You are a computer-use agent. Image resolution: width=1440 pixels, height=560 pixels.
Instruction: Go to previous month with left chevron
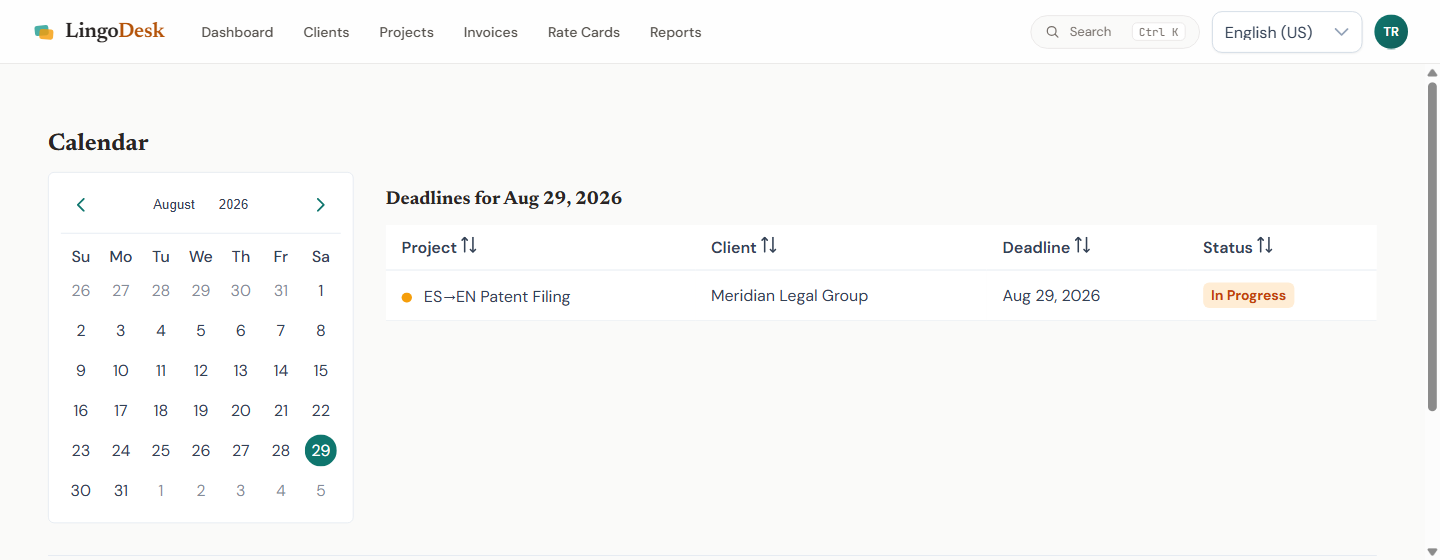coord(81,205)
